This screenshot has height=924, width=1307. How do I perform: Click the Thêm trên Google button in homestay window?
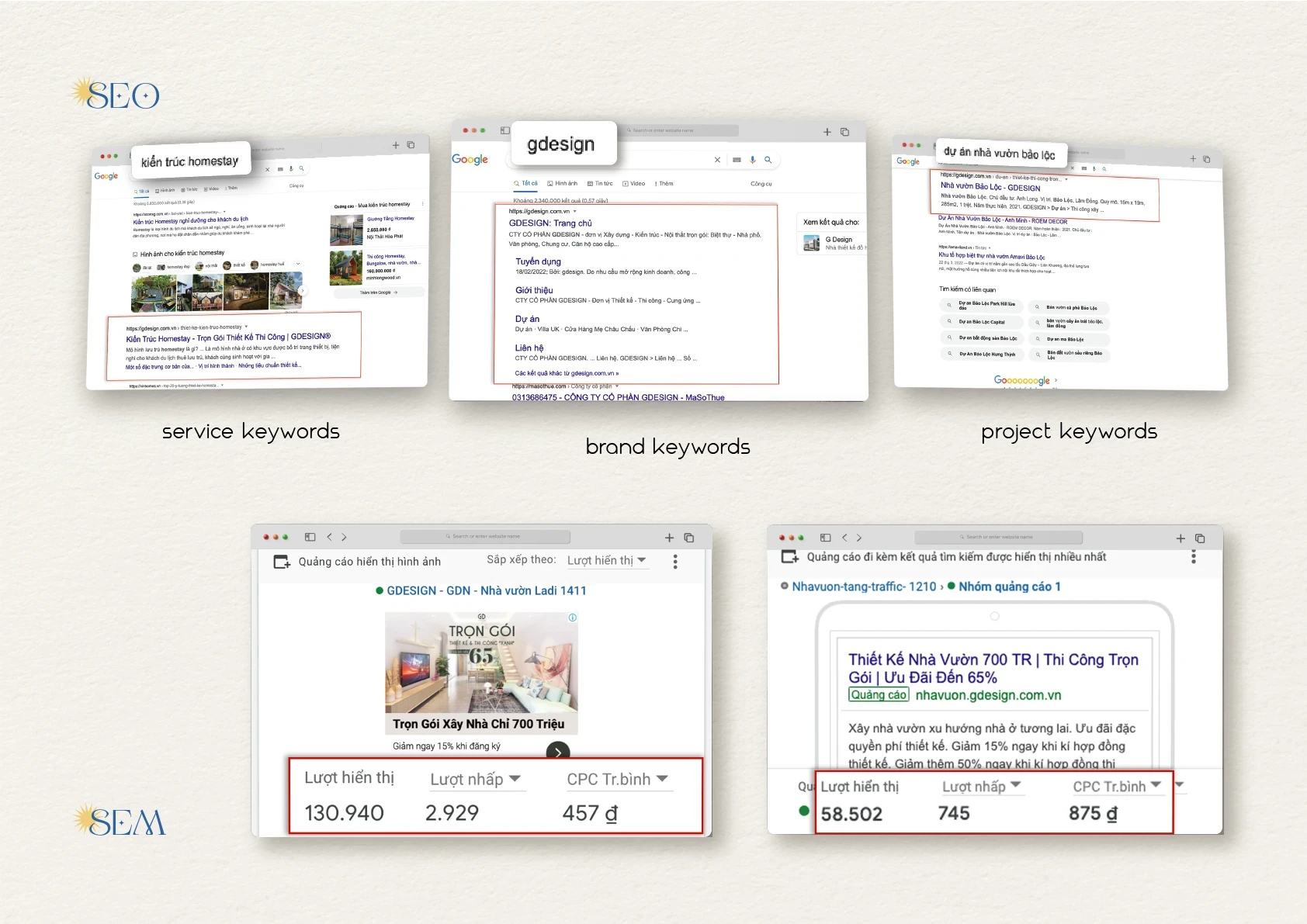pos(379,292)
